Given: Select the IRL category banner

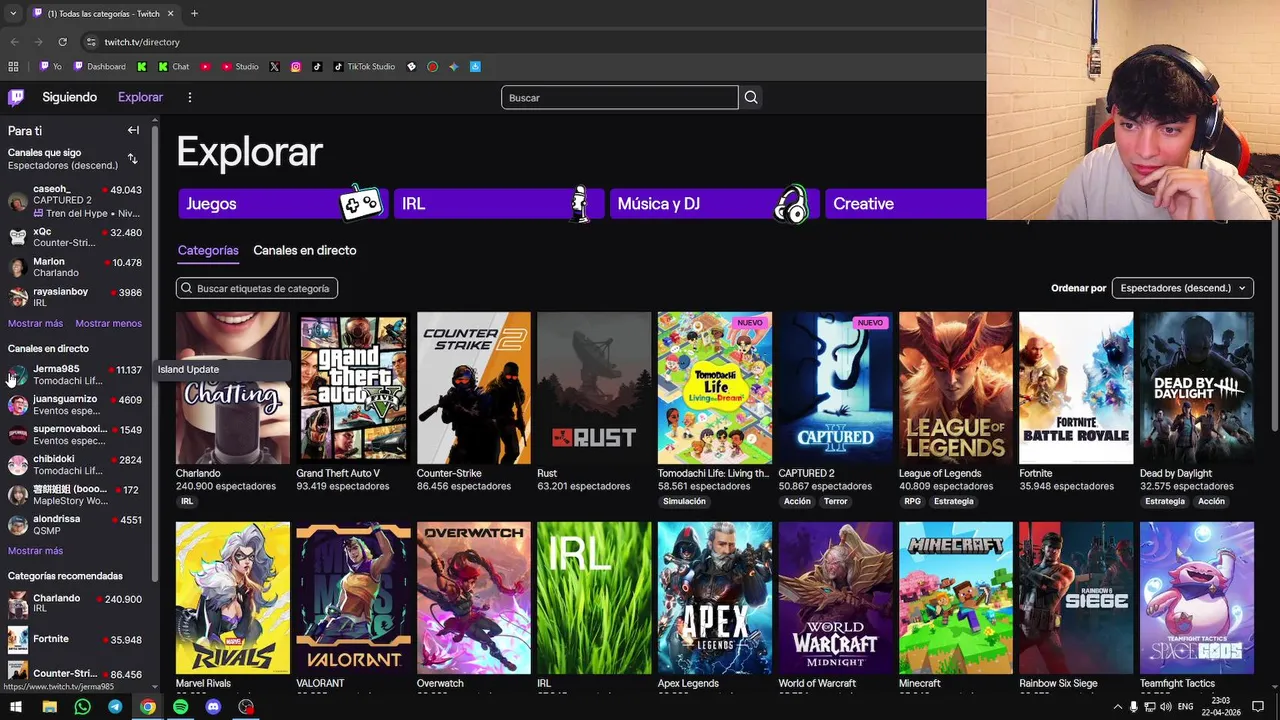Looking at the screenshot, I should [499, 203].
